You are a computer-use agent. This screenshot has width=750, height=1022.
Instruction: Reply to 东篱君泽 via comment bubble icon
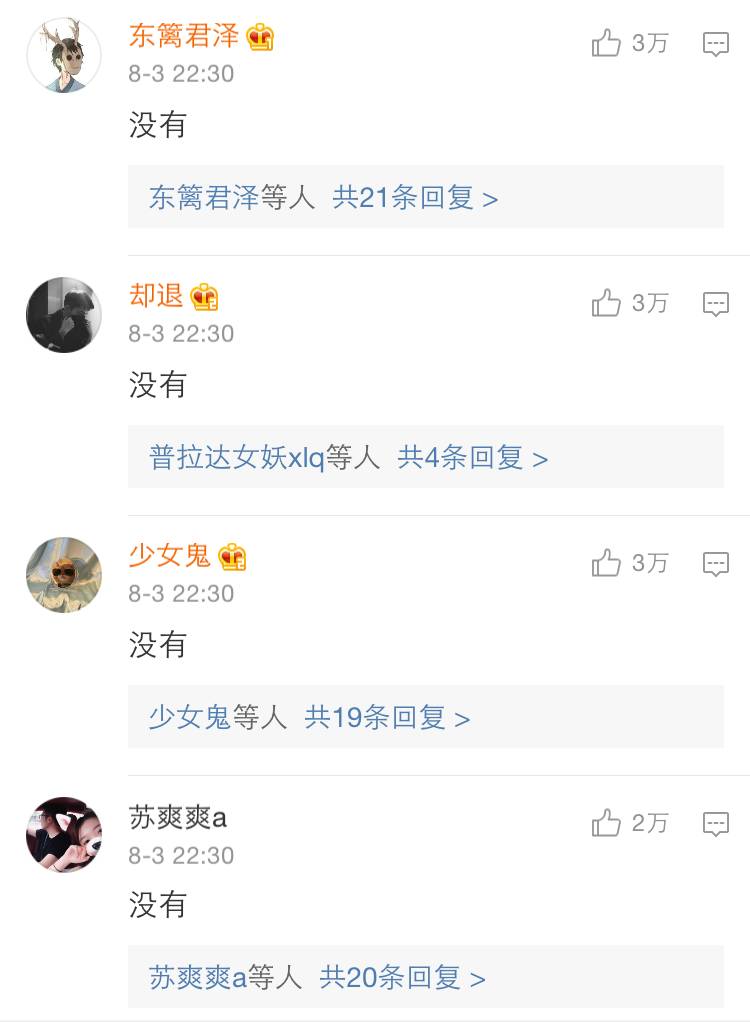tap(715, 44)
